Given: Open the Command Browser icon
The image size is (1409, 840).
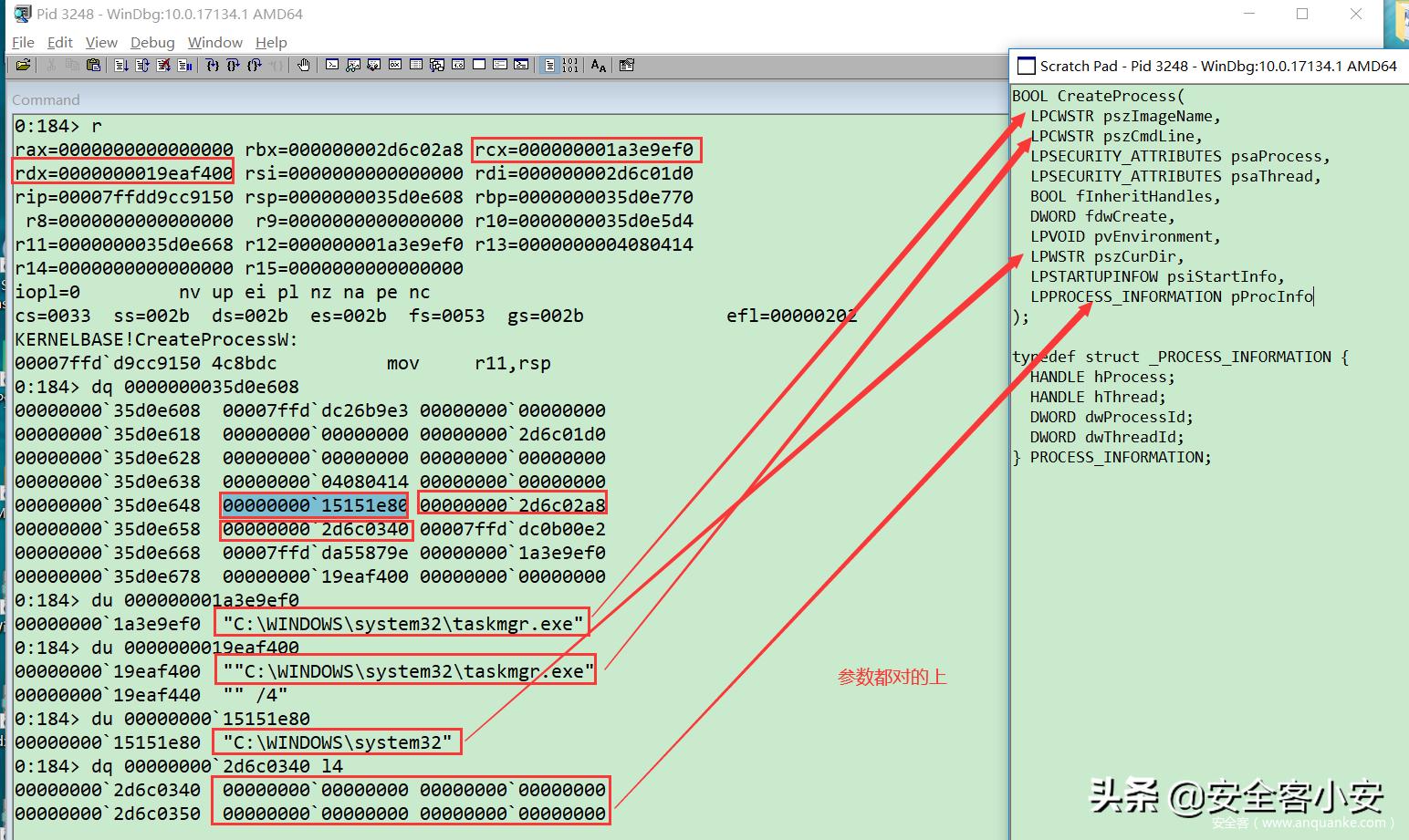Looking at the screenshot, I should click(x=521, y=65).
